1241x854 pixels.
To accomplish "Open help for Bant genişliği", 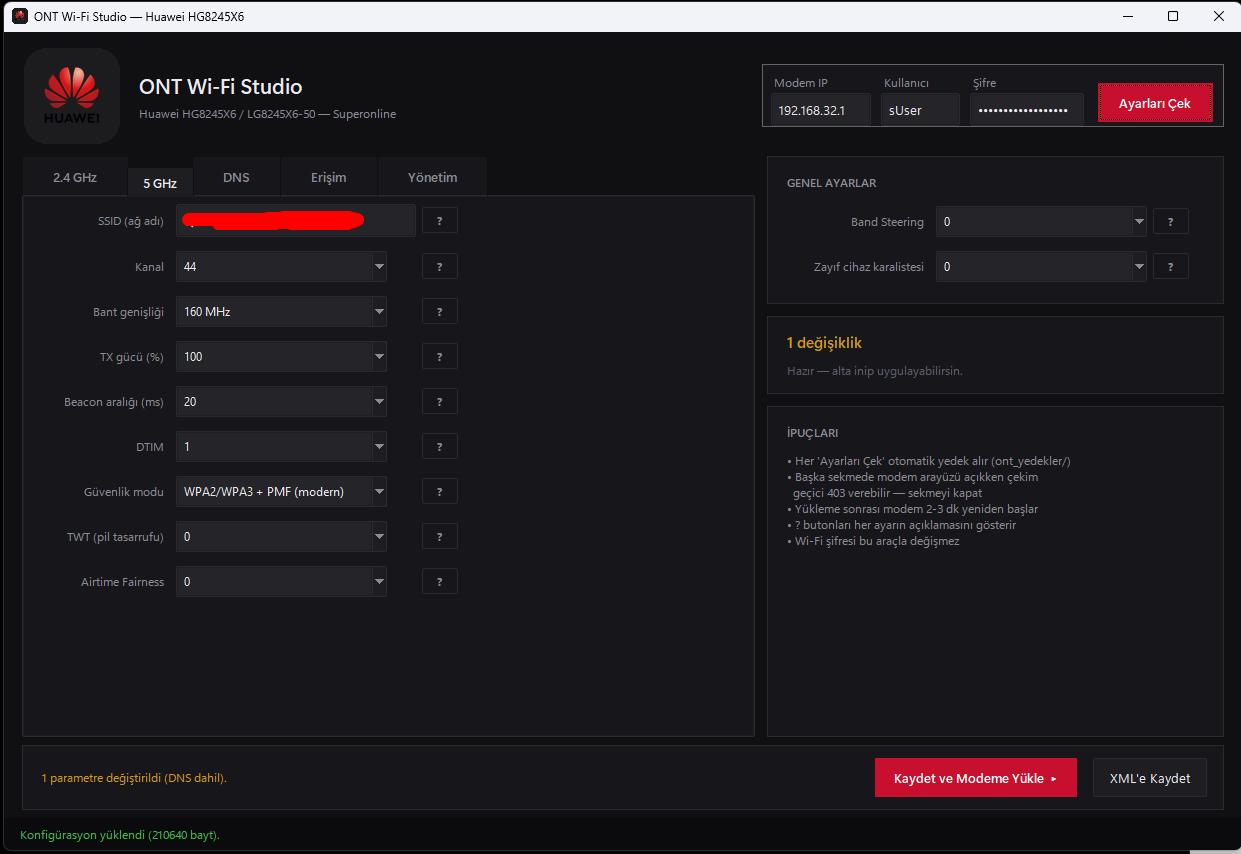I will [x=440, y=311].
